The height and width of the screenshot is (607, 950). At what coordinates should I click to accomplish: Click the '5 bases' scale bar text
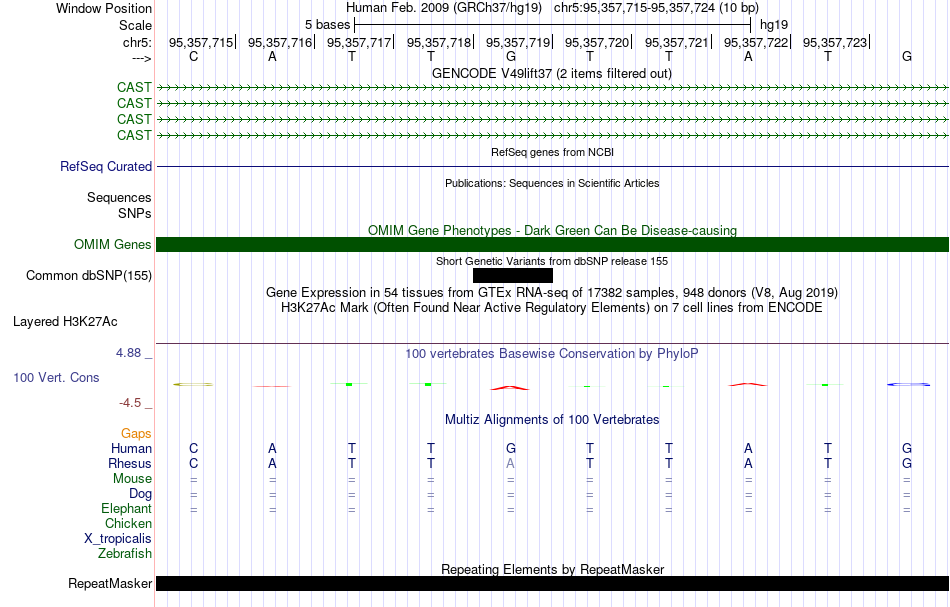pyautogui.click(x=327, y=25)
